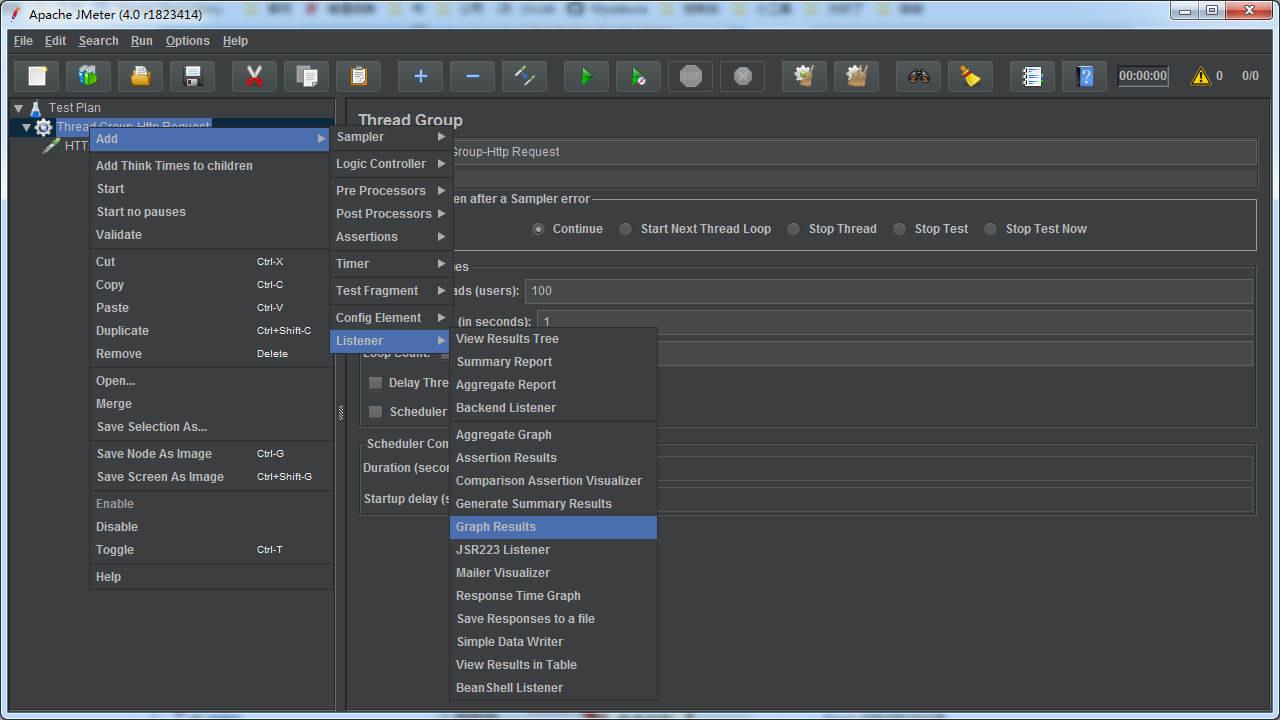The height and width of the screenshot is (720, 1280).
Task: Expand the Pre Processors submenu
Action: 391,191
